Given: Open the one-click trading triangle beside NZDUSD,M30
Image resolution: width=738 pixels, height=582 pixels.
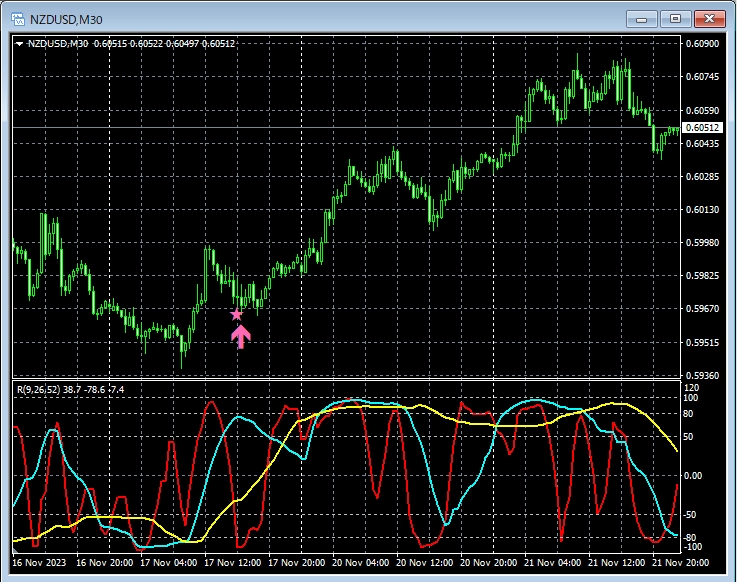Looking at the screenshot, I should (19, 43).
